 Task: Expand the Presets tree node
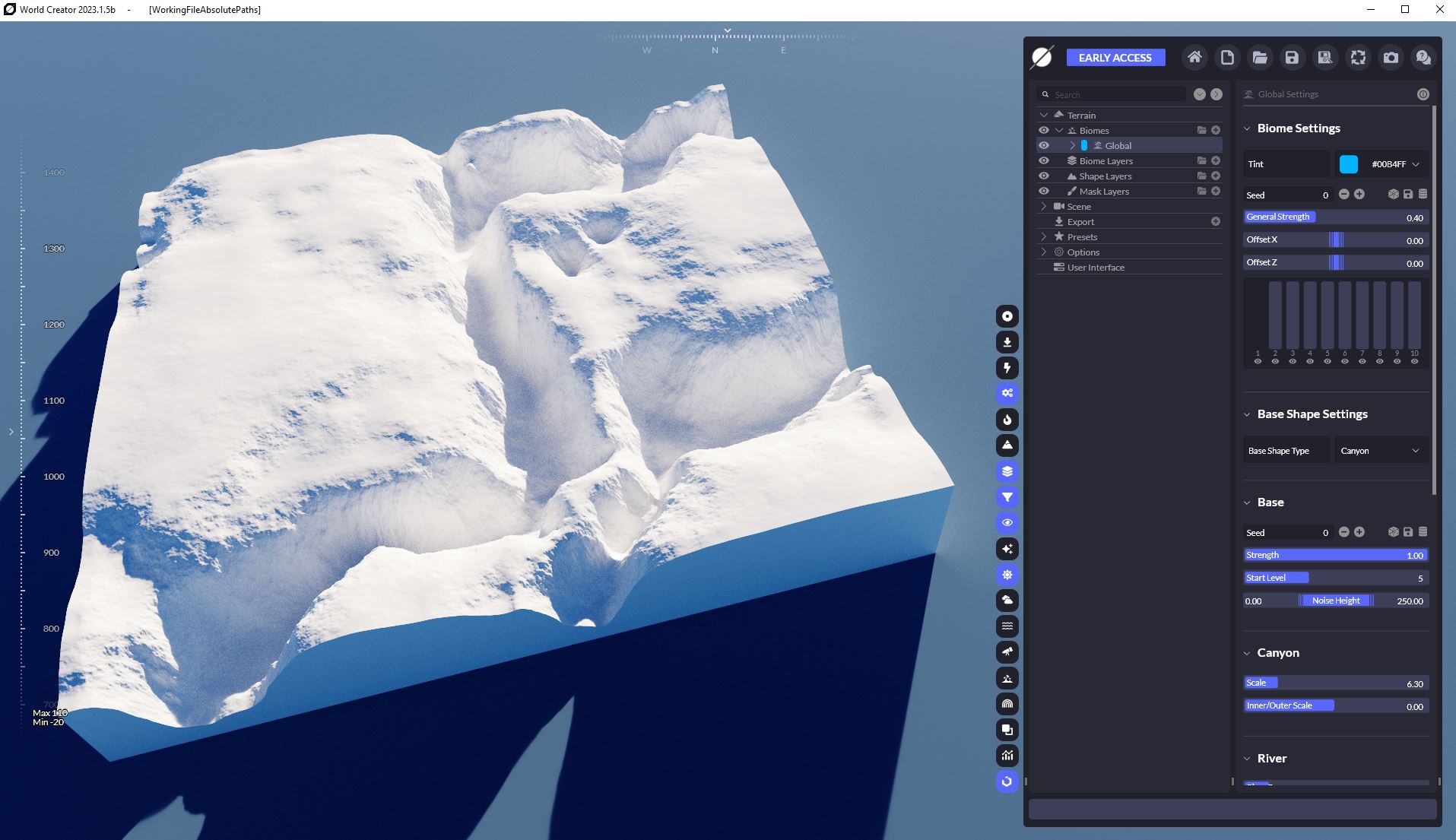pyautogui.click(x=1044, y=237)
